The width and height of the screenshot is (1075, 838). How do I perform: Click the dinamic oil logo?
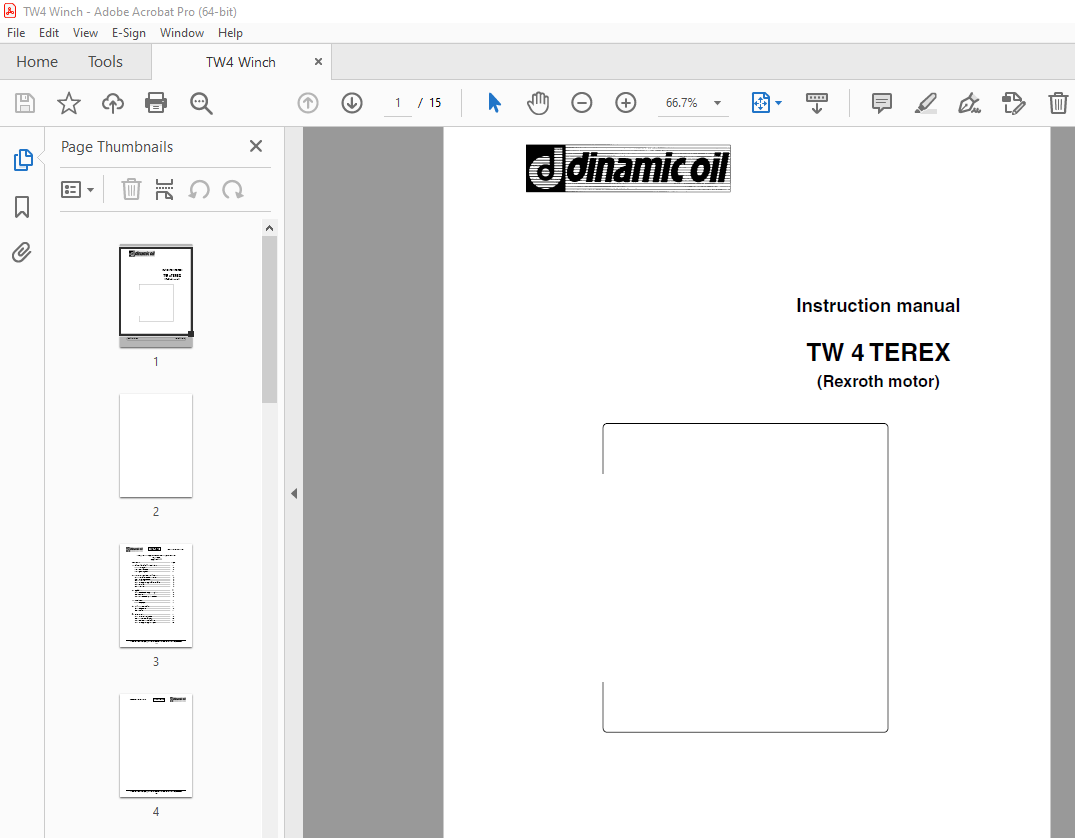point(628,169)
